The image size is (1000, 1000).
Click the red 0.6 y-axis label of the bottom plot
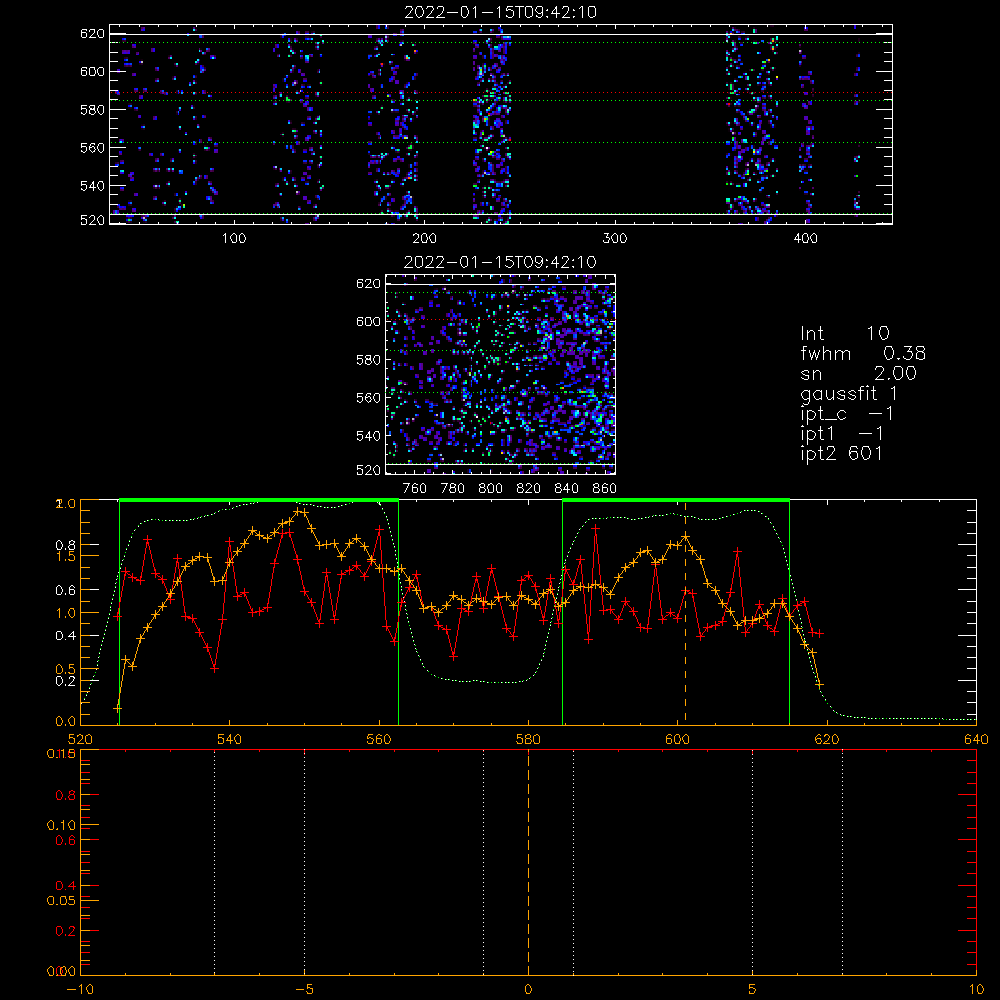[x=66, y=841]
